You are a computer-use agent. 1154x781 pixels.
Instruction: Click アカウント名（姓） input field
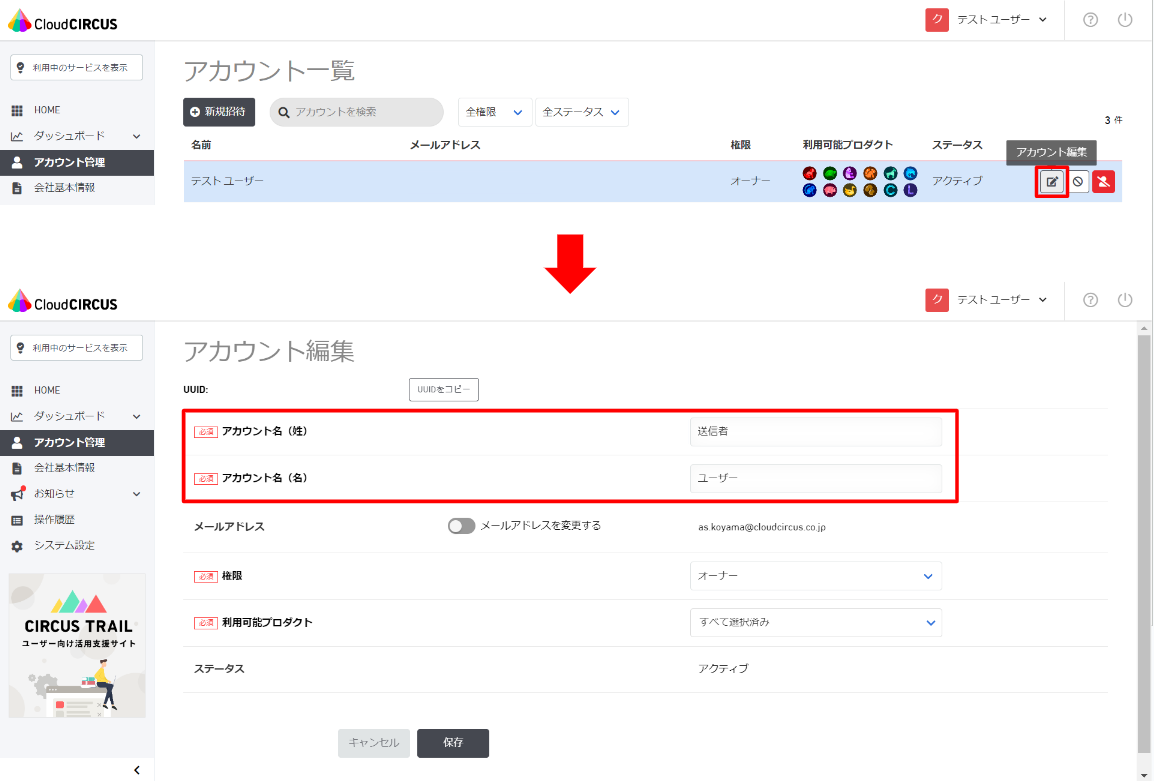tap(815, 431)
